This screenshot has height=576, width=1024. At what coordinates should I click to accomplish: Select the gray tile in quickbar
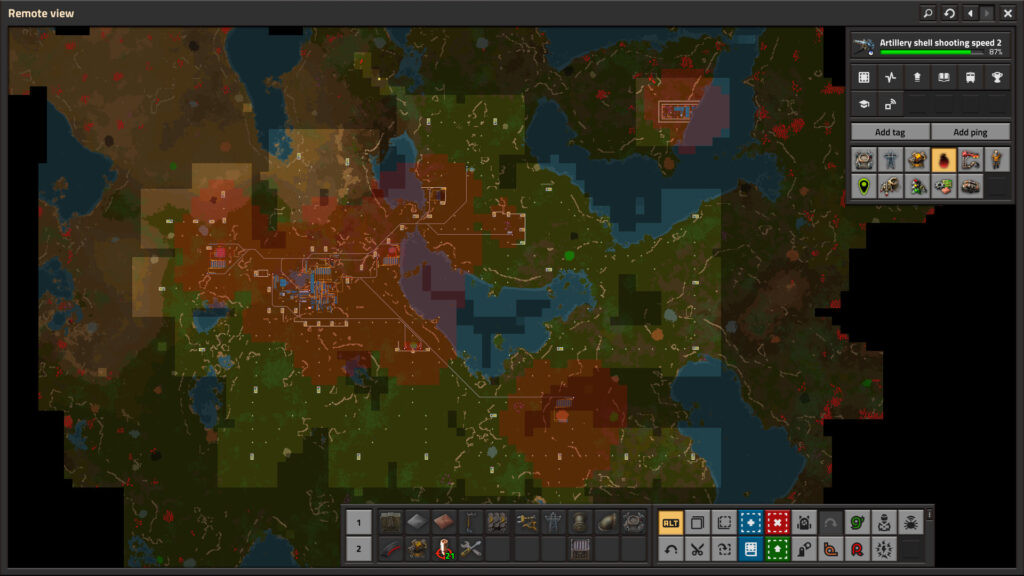click(x=417, y=522)
